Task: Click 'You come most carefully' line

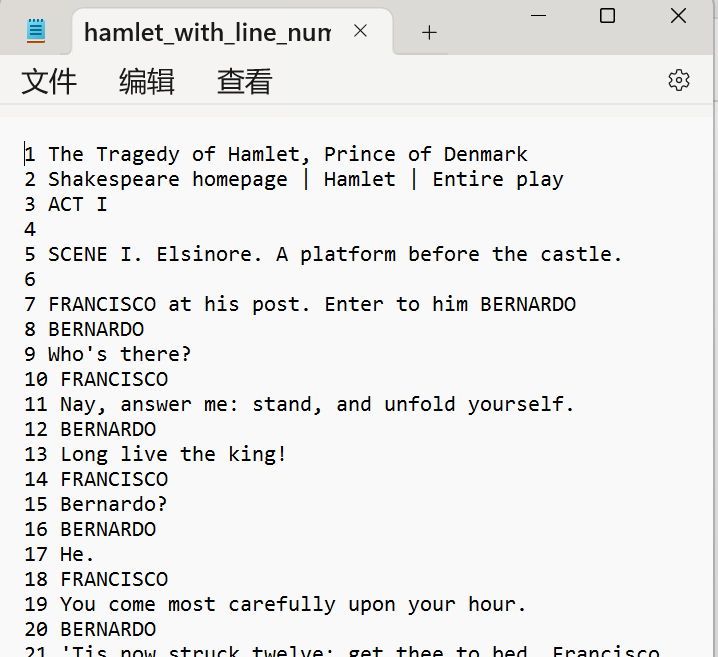Action: pyautogui.click(x=200, y=604)
